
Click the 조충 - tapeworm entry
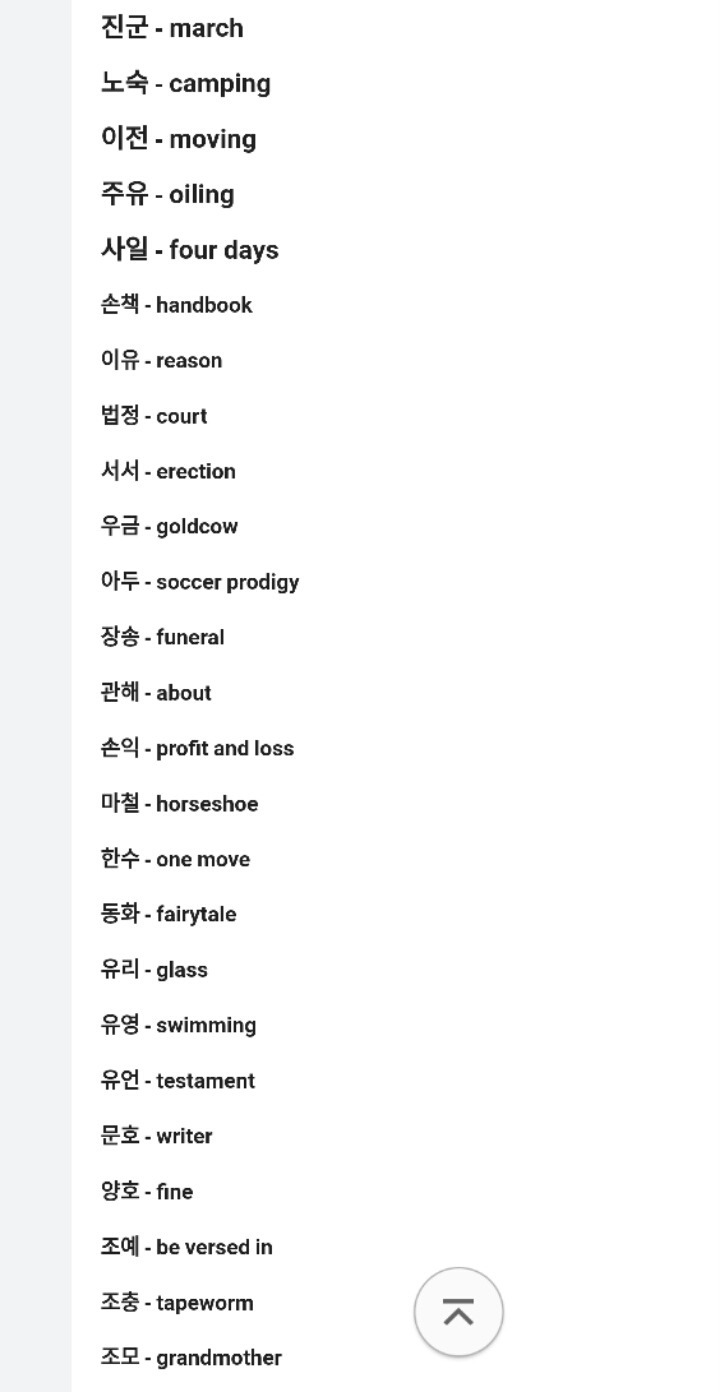[177, 1302]
